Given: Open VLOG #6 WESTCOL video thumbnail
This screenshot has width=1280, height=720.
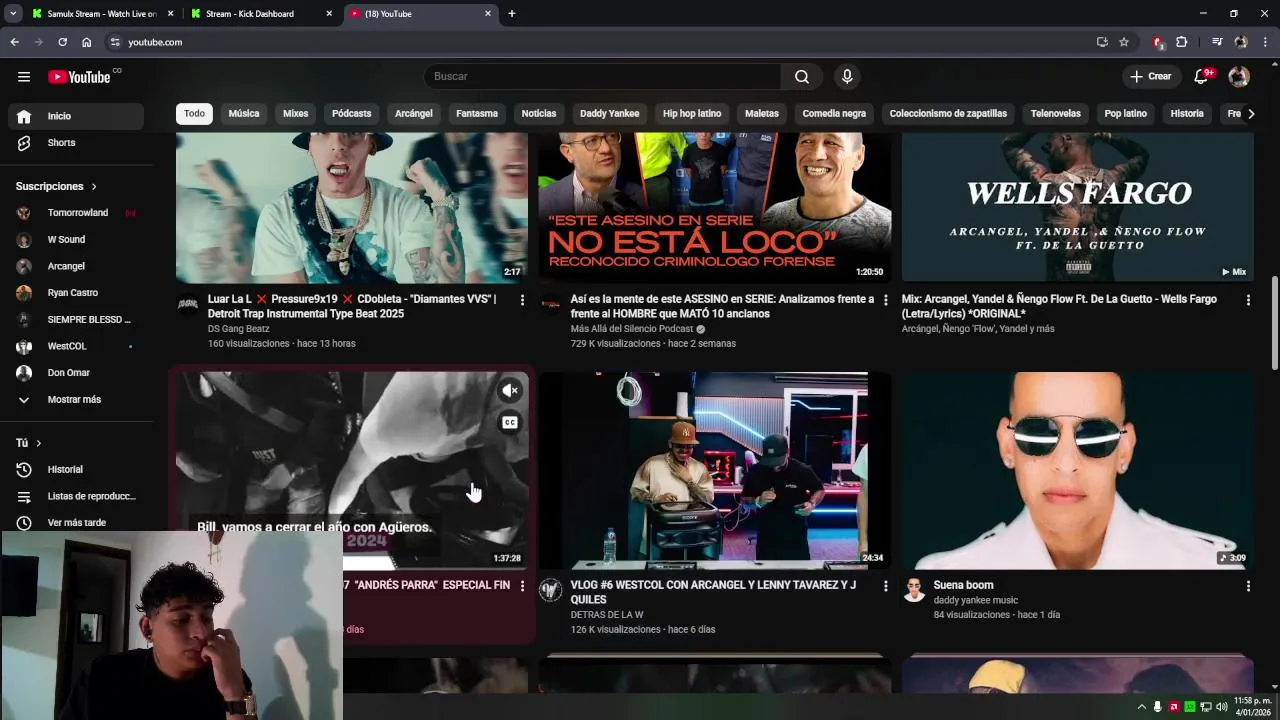Looking at the screenshot, I should [x=715, y=471].
